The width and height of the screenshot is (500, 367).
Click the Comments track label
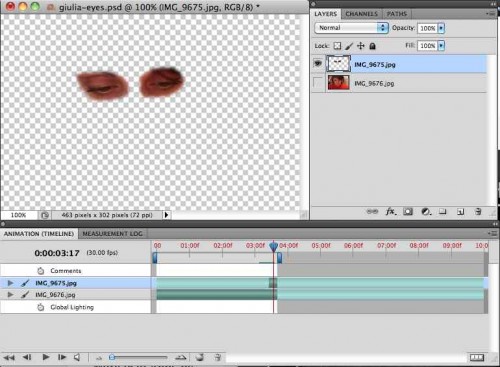pos(66,271)
